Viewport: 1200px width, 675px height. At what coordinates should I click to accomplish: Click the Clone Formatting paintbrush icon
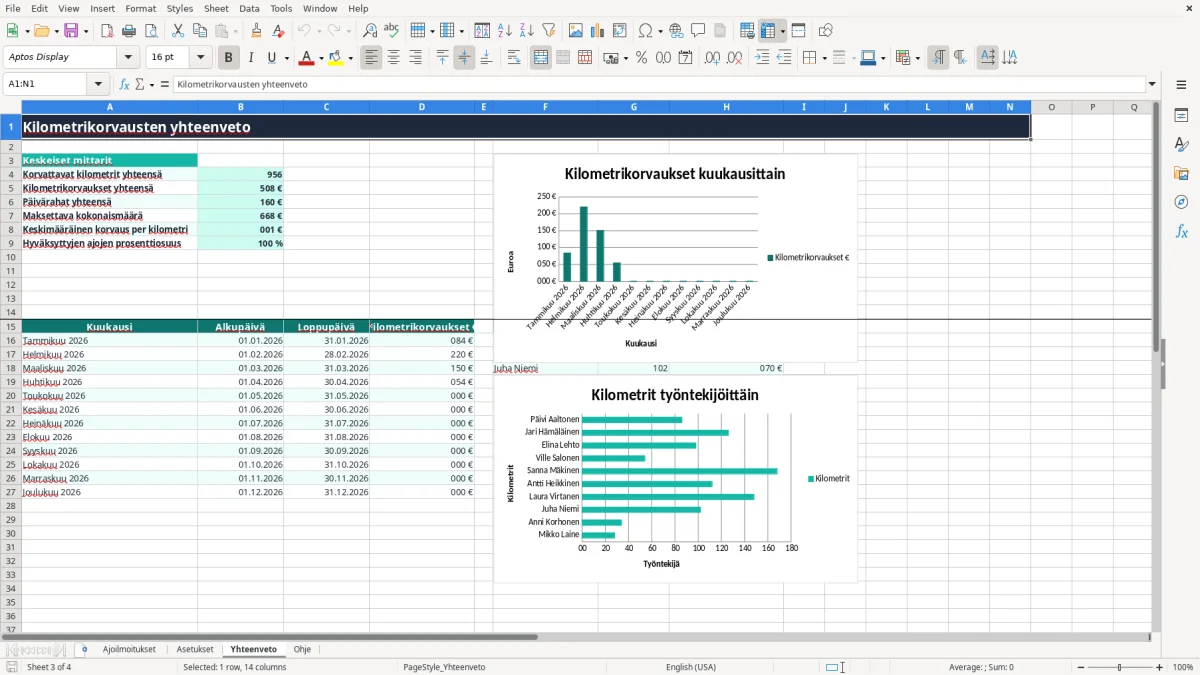click(256, 31)
